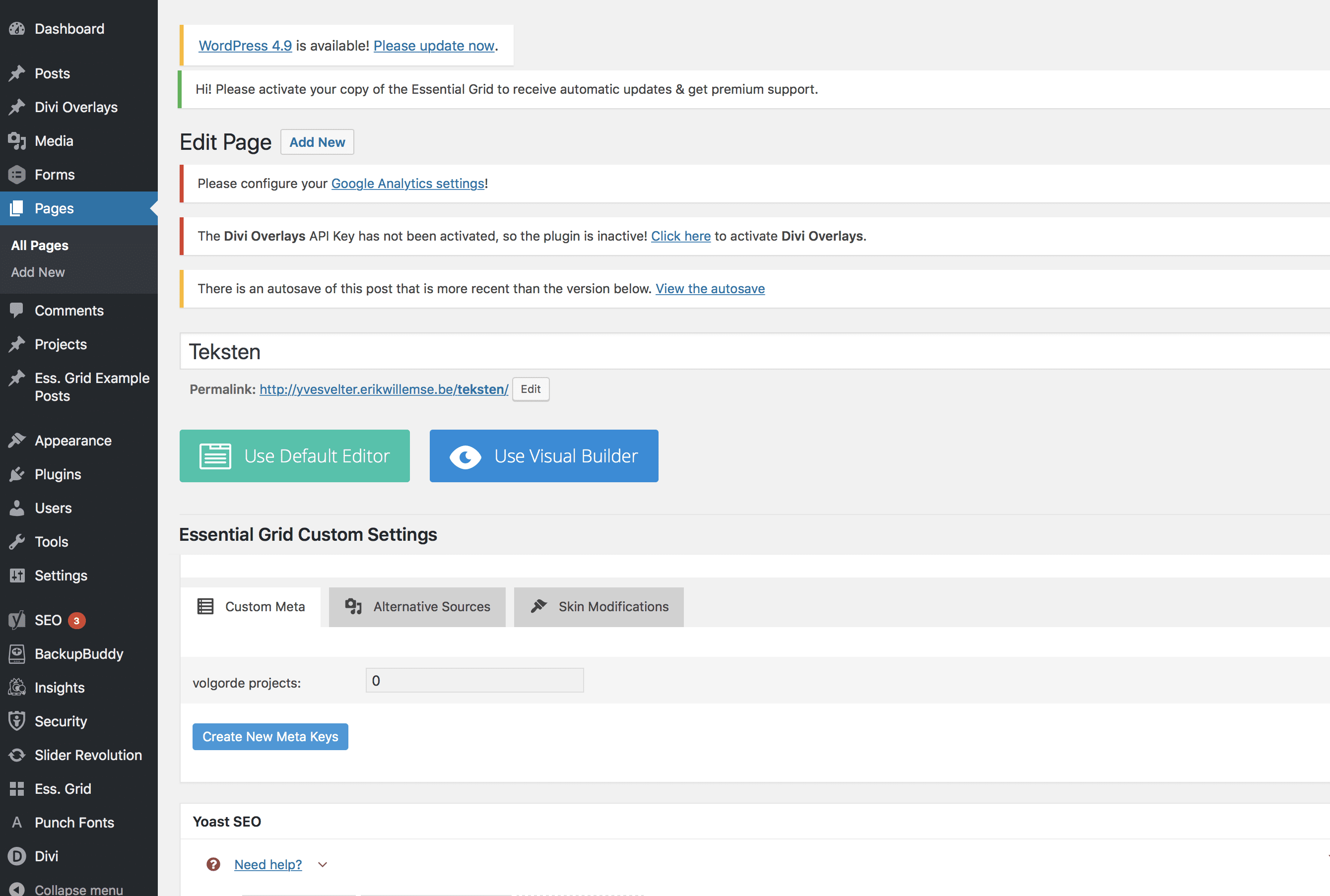
Task: Click the Posts pin icon
Action: (17, 73)
